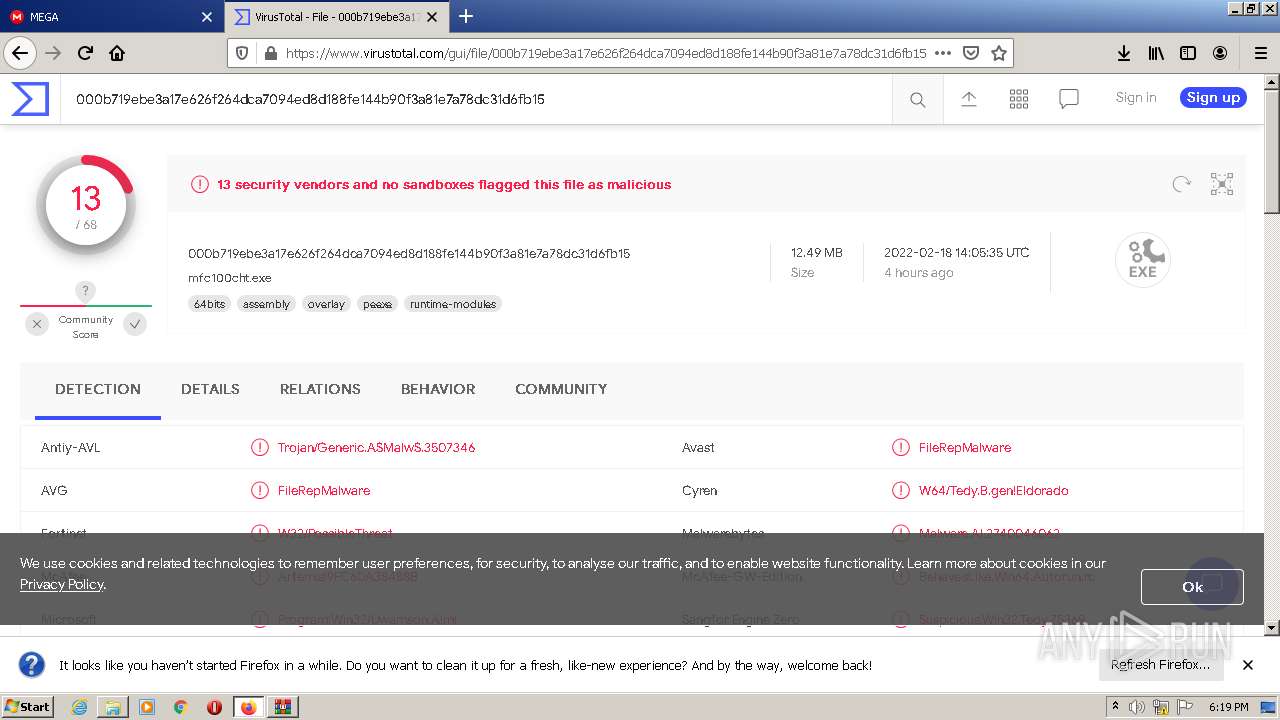Click the VirusTotal logo

(30, 99)
